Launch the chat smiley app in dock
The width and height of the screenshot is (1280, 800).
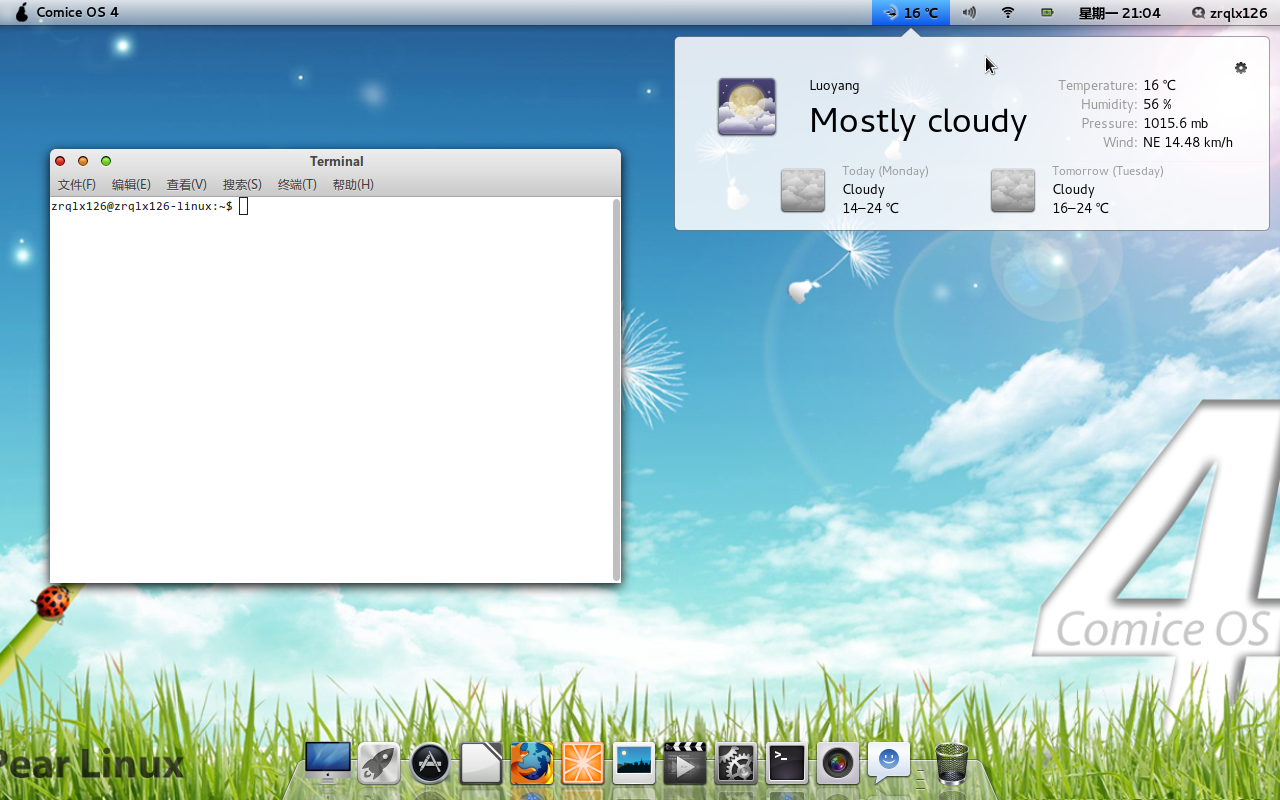point(888,764)
